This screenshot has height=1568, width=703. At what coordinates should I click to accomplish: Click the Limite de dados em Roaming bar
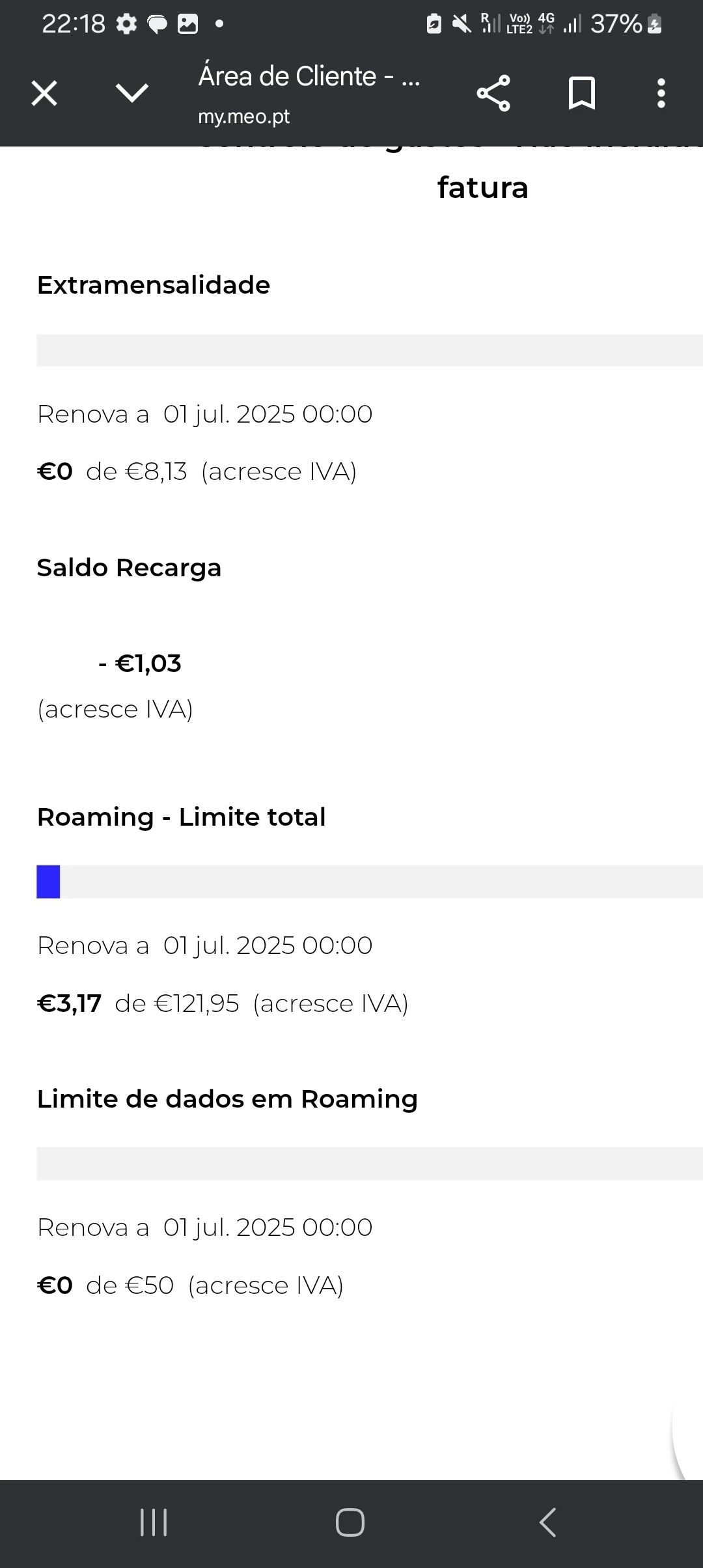coord(370,1164)
